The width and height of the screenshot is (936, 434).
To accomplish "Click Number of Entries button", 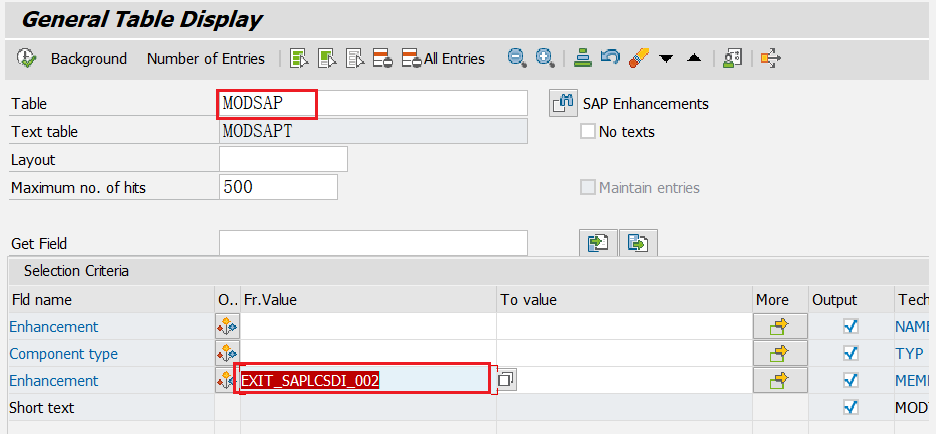I will coord(206,59).
